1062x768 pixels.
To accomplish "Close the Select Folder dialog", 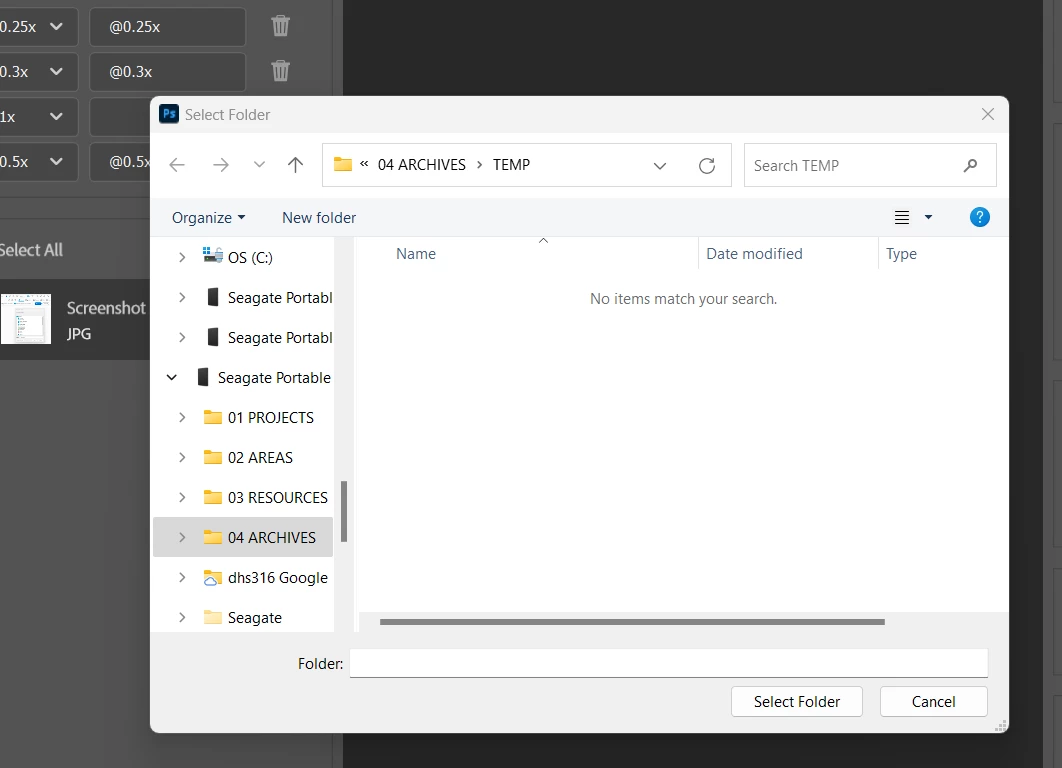I will pyautogui.click(x=987, y=114).
